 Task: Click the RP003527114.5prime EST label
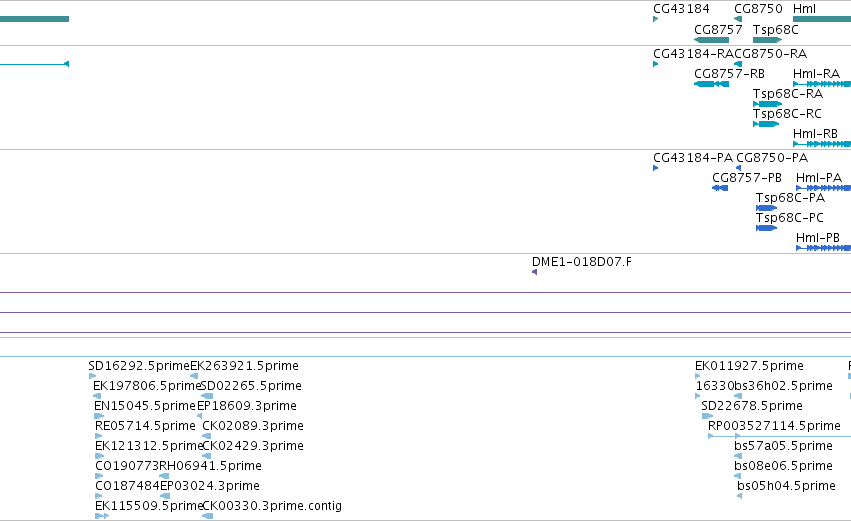[x=774, y=427]
